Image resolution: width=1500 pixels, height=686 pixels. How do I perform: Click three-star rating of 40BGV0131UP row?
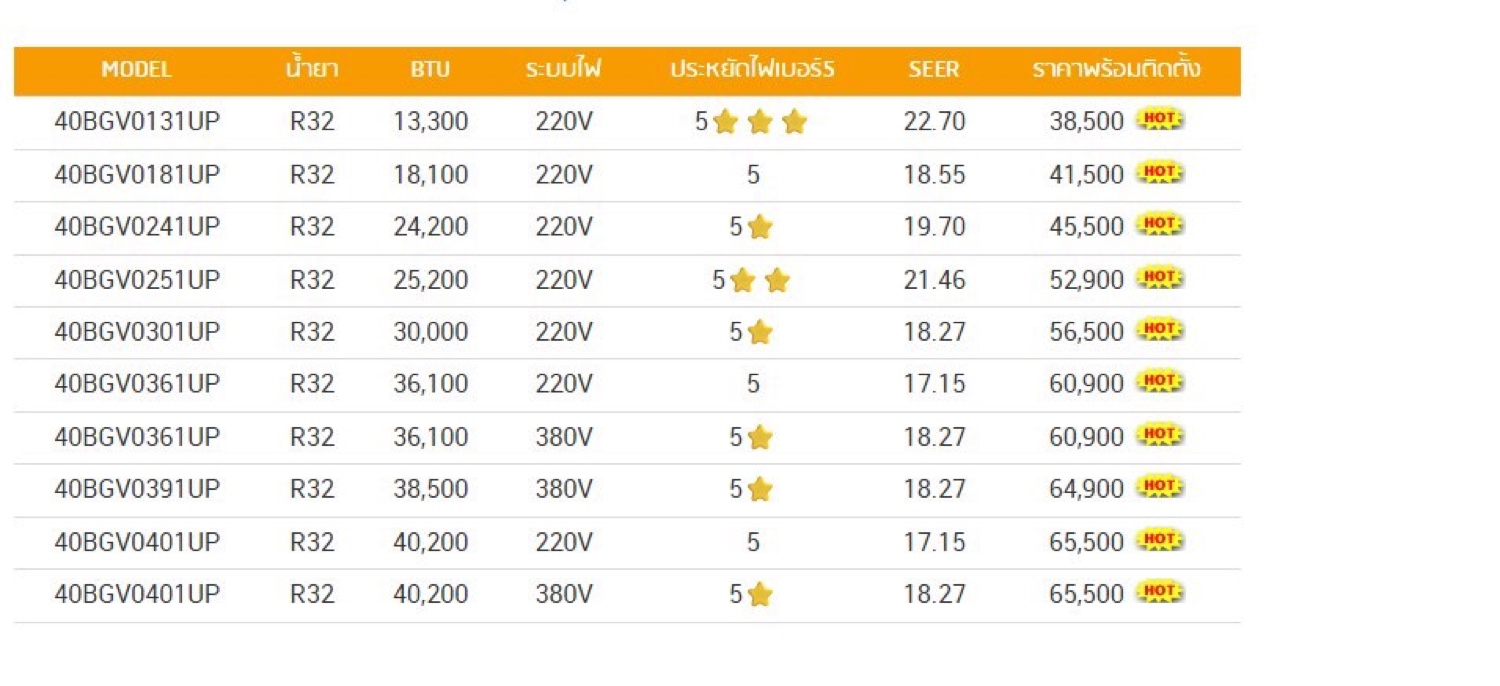[x=760, y=122]
